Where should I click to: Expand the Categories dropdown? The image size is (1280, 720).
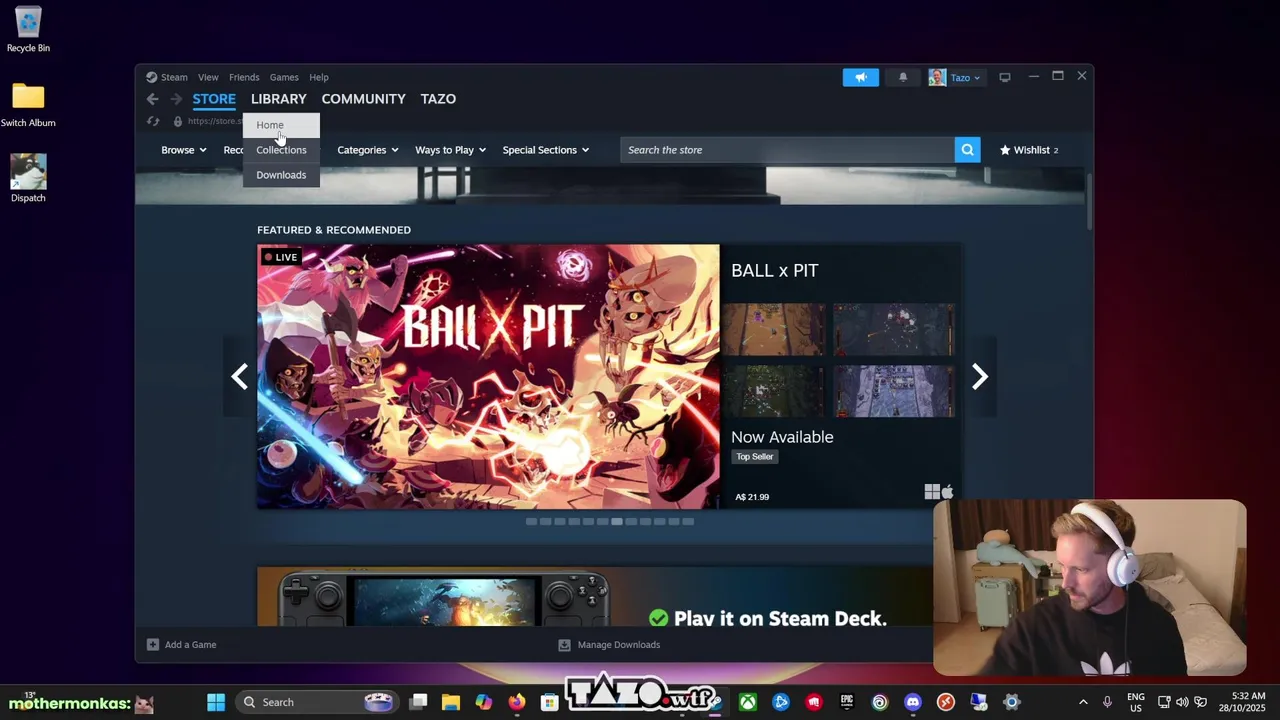pyautogui.click(x=368, y=150)
